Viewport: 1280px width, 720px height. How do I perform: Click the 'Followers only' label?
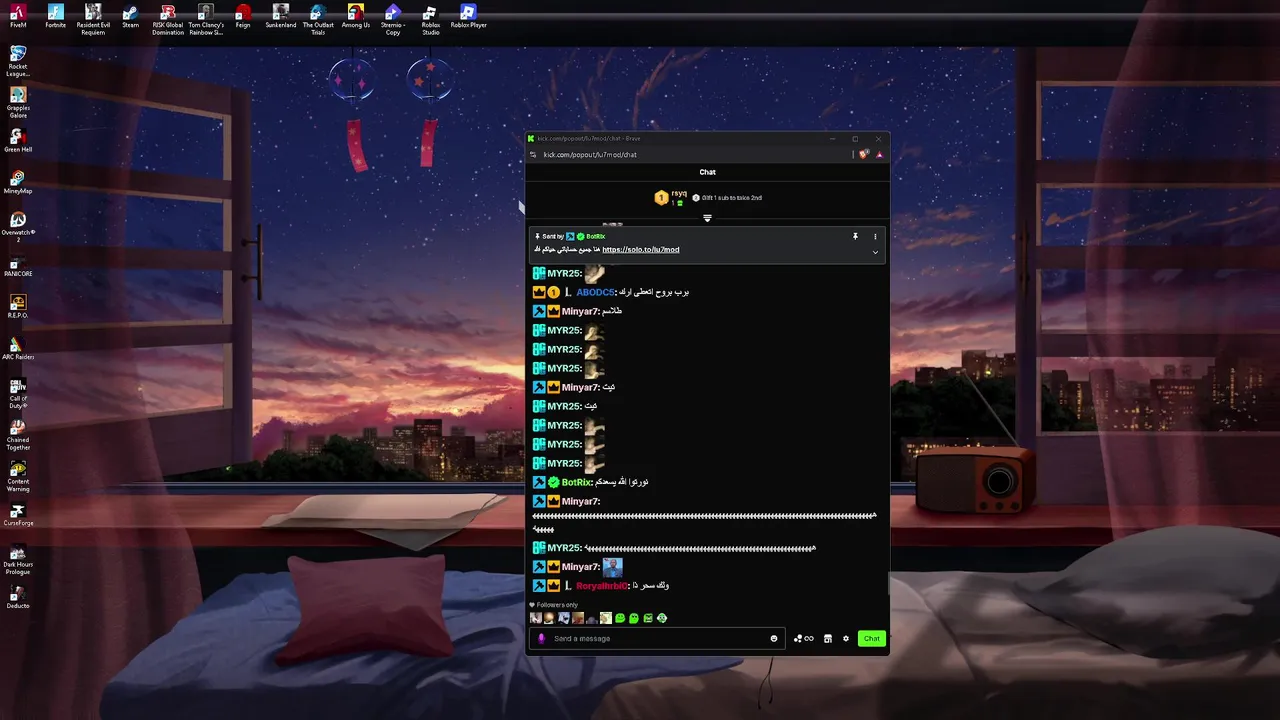557,605
